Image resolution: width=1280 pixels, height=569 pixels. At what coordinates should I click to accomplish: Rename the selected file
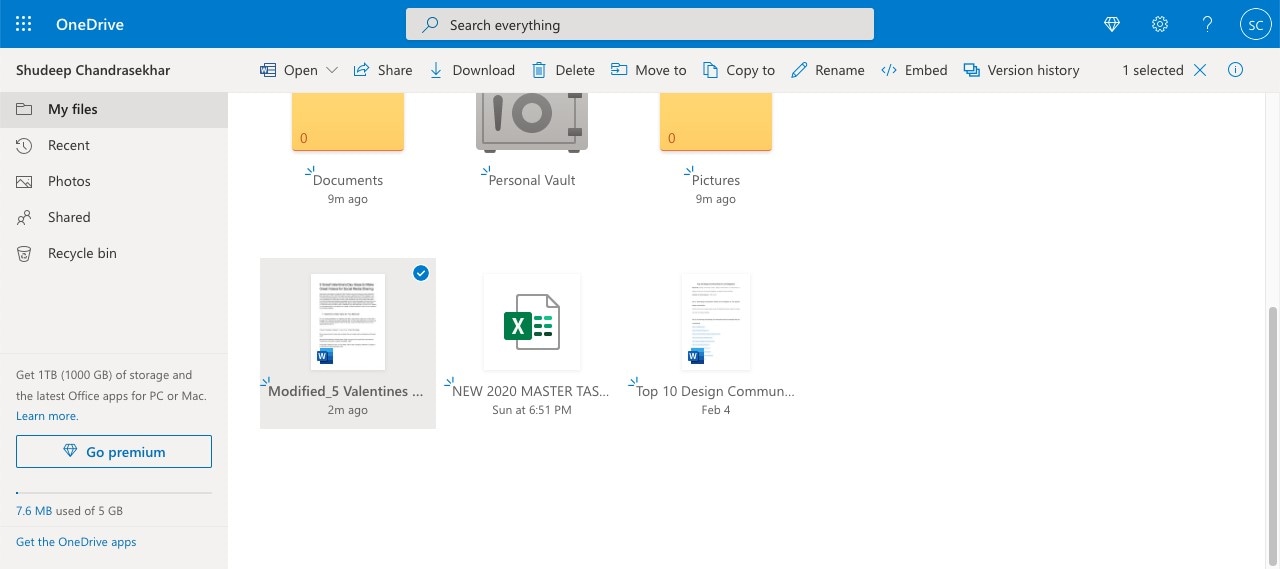pyautogui.click(x=827, y=70)
